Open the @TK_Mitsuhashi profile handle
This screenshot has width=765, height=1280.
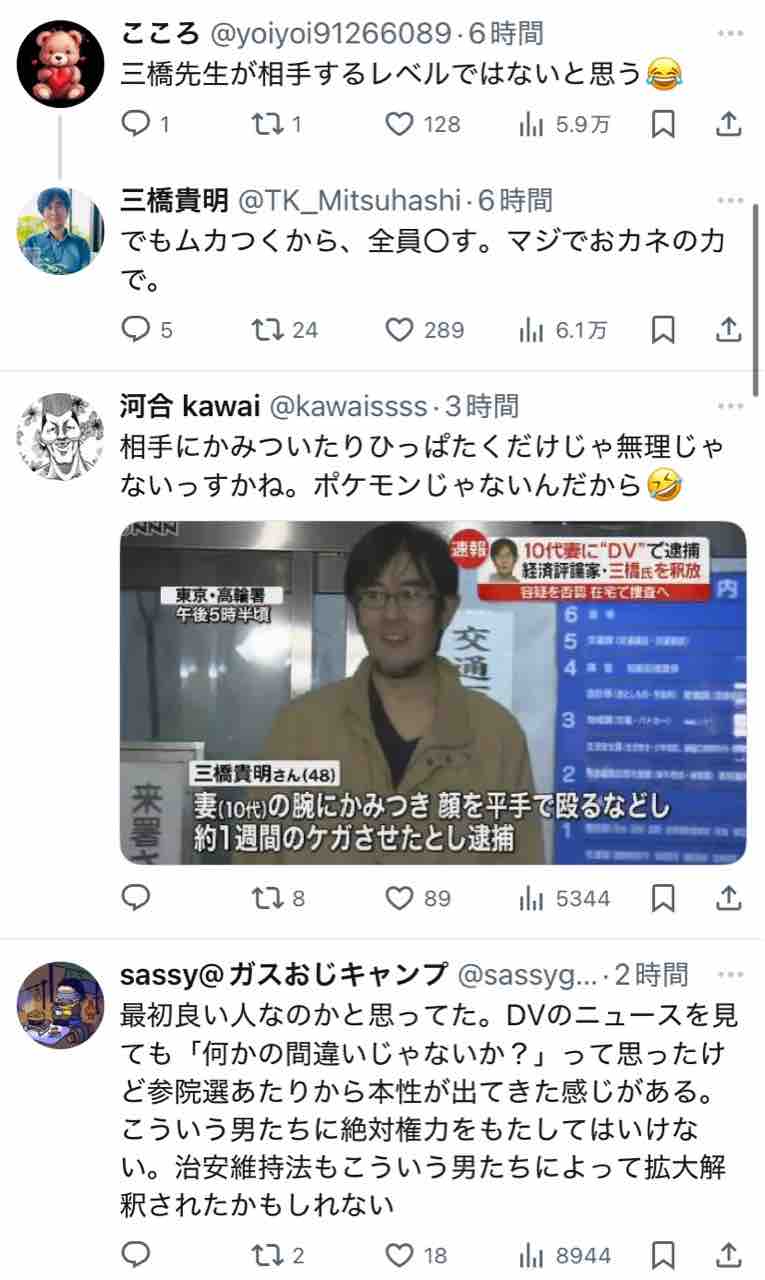[351, 201]
